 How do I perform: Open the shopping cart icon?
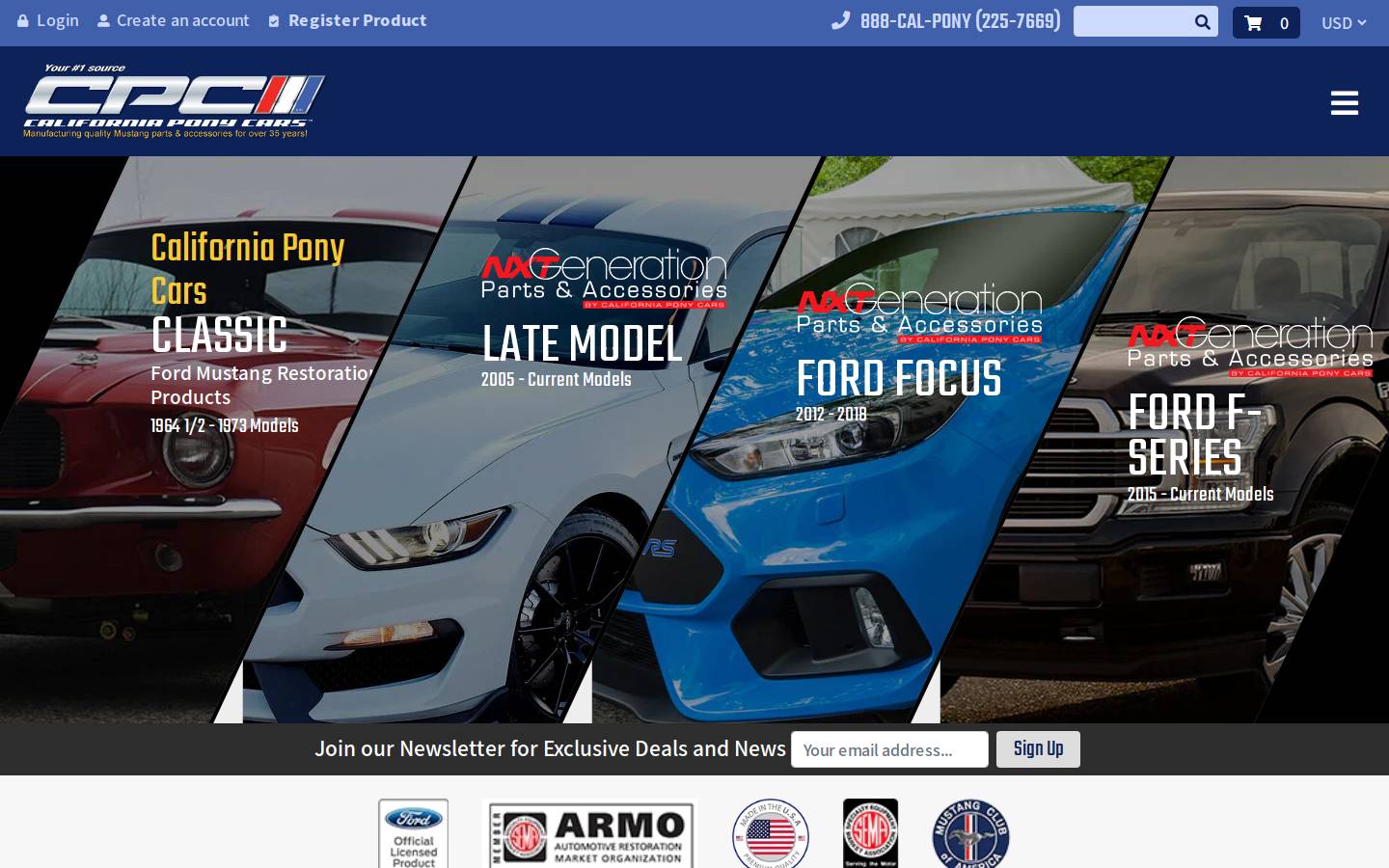(1253, 23)
